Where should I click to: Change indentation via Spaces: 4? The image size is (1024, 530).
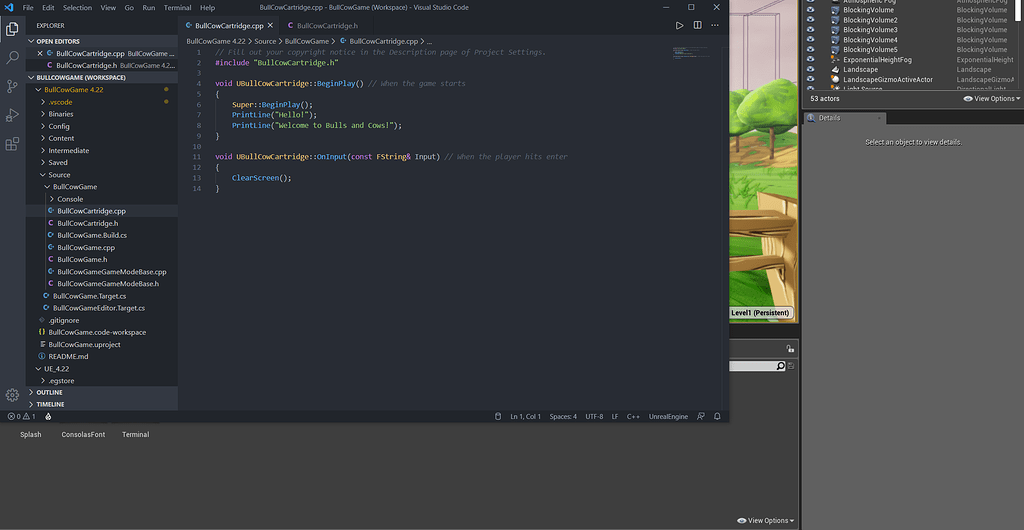[x=563, y=416]
